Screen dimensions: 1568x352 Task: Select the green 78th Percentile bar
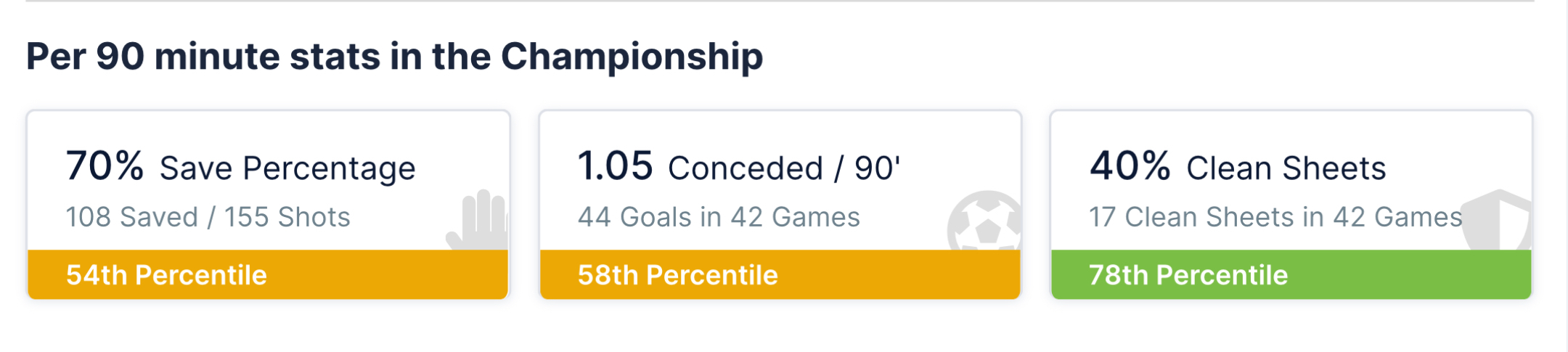(1291, 275)
